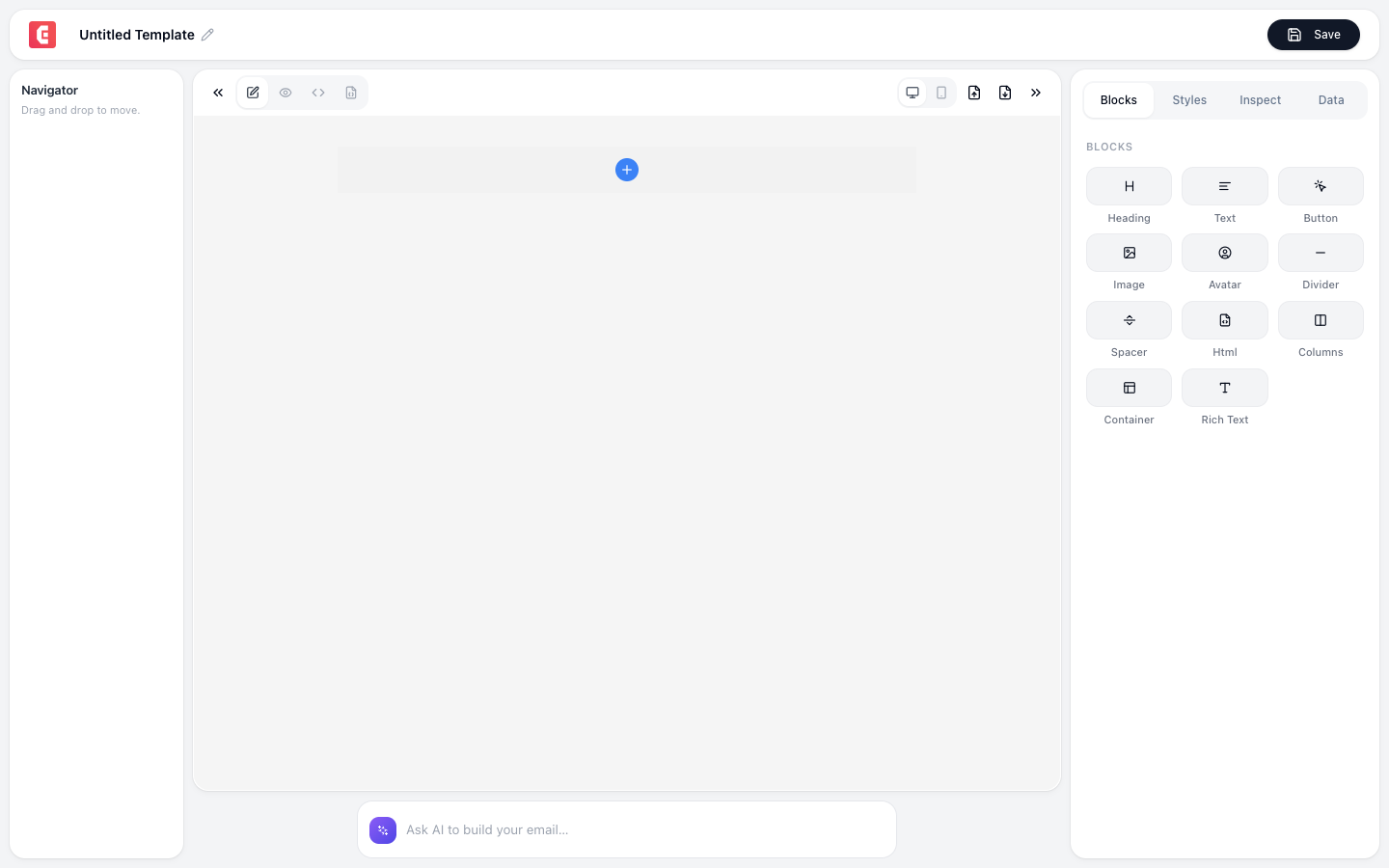
Task: Insert a Columns block
Action: pyautogui.click(x=1321, y=320)
